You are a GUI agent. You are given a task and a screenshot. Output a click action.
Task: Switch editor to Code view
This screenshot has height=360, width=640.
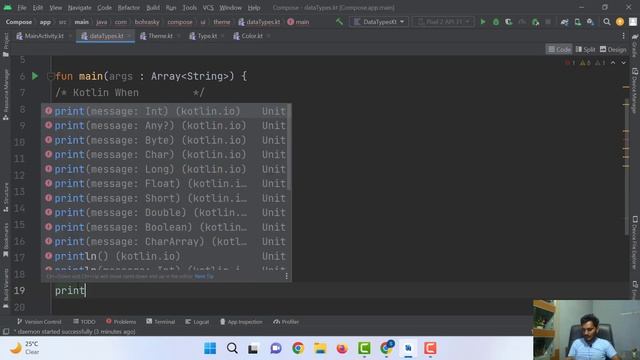559,49
